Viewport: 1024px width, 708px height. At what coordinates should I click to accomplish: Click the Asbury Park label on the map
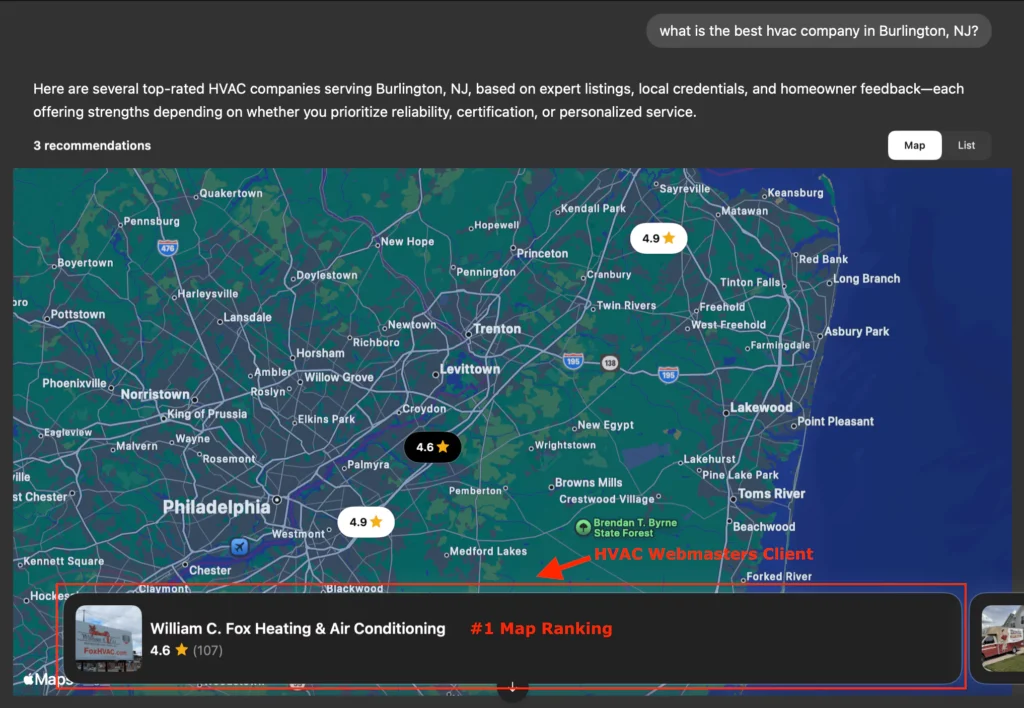coord(856,332)
